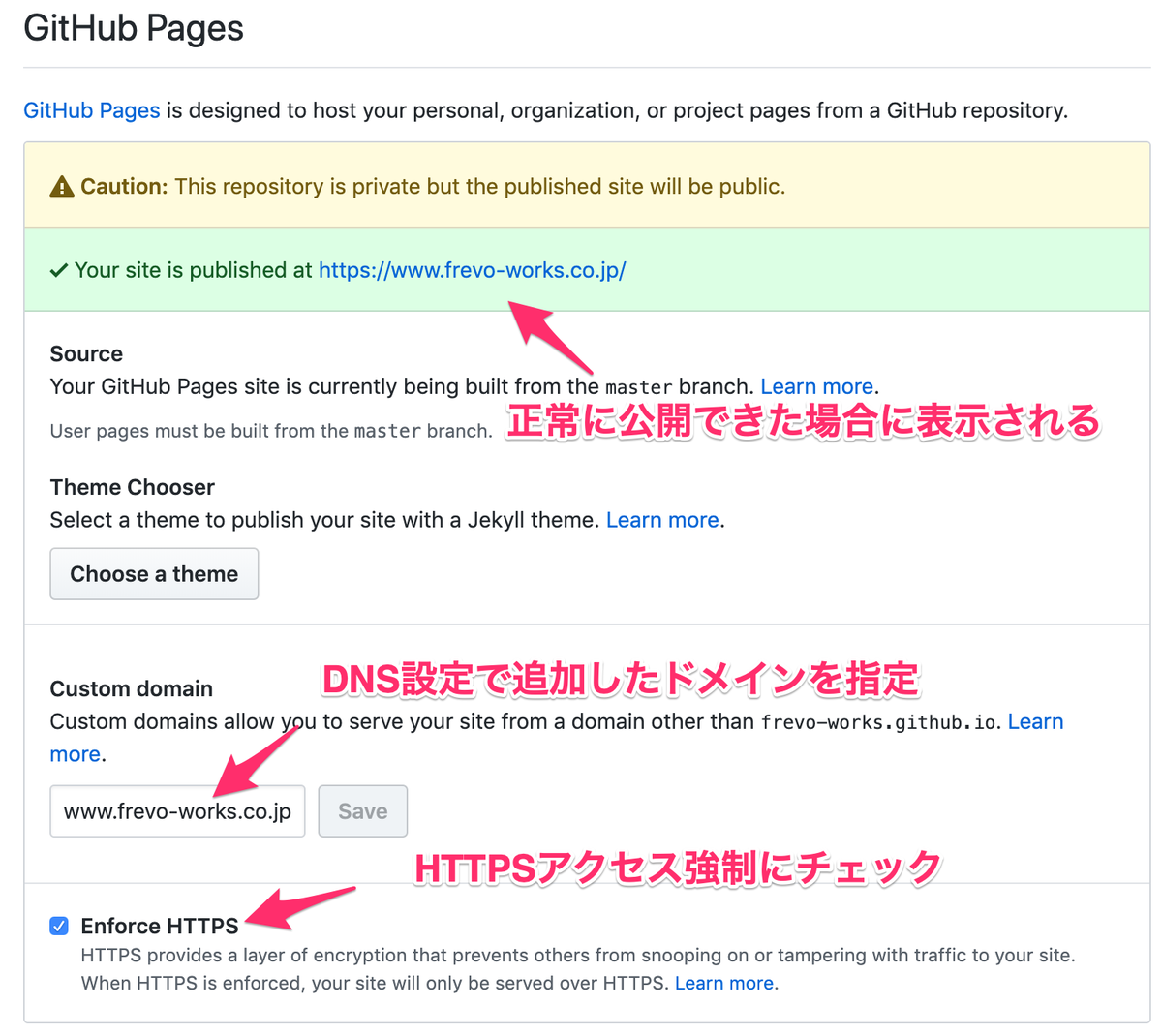Click Learn more in Source section
The height and width of the screenshot is (1036, 1162).
pyautogui.click(x=816, y=386)
